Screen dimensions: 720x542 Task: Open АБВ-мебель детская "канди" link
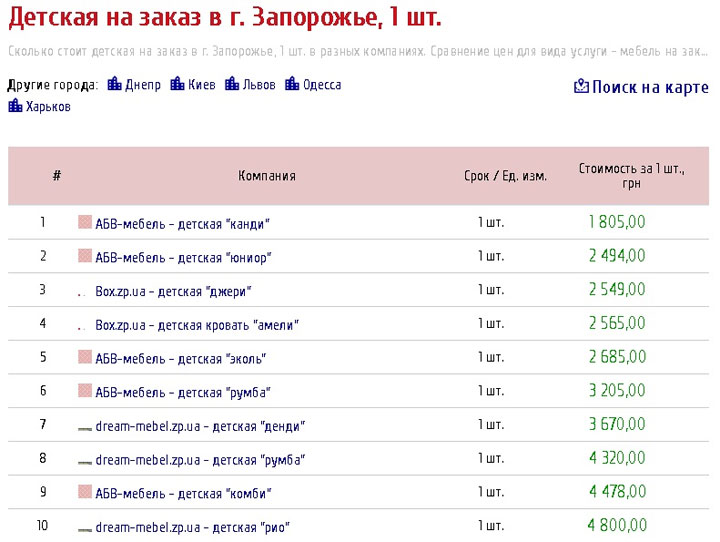183,224
